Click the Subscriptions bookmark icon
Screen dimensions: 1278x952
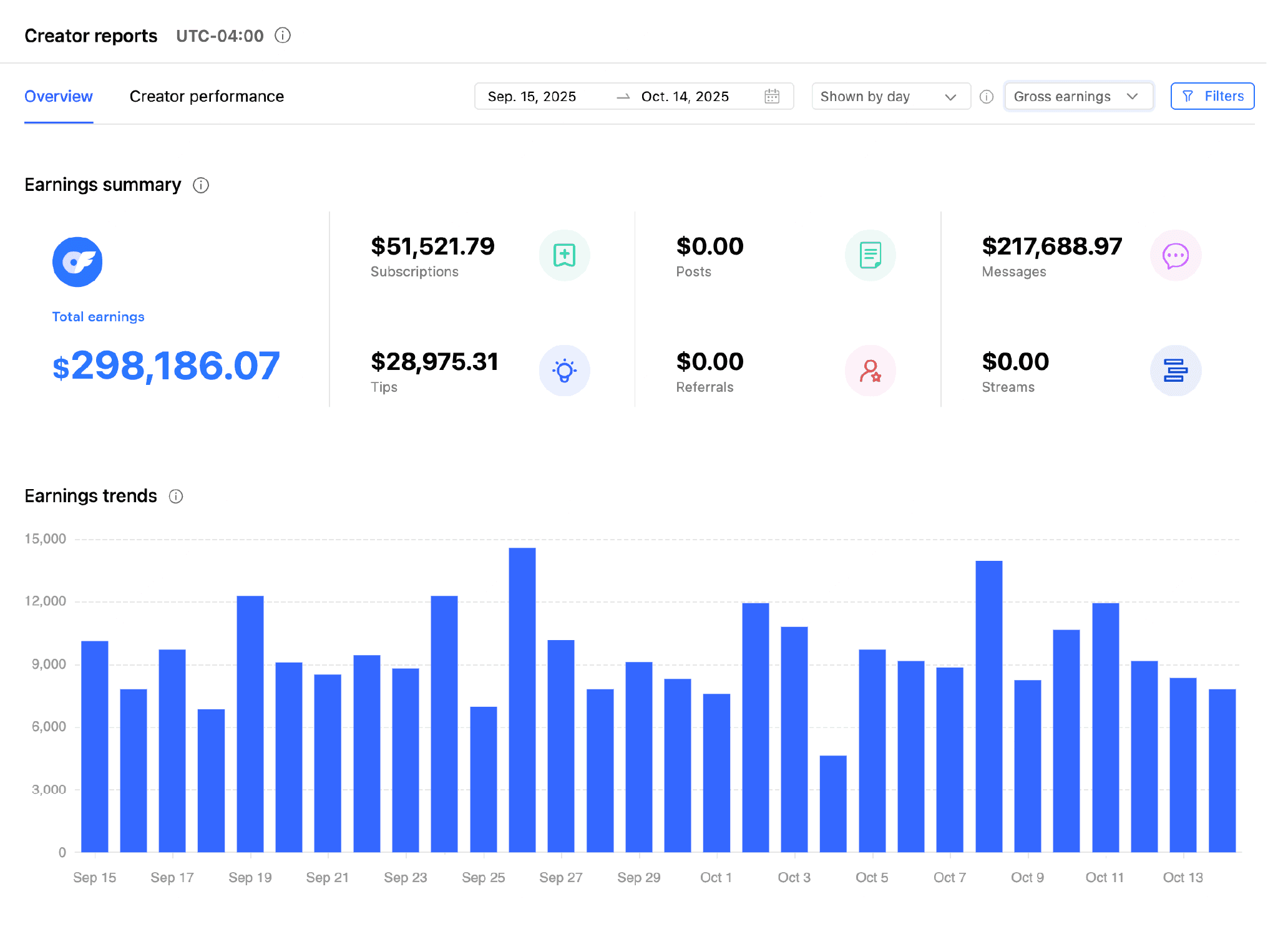click(x=564, y=255)
